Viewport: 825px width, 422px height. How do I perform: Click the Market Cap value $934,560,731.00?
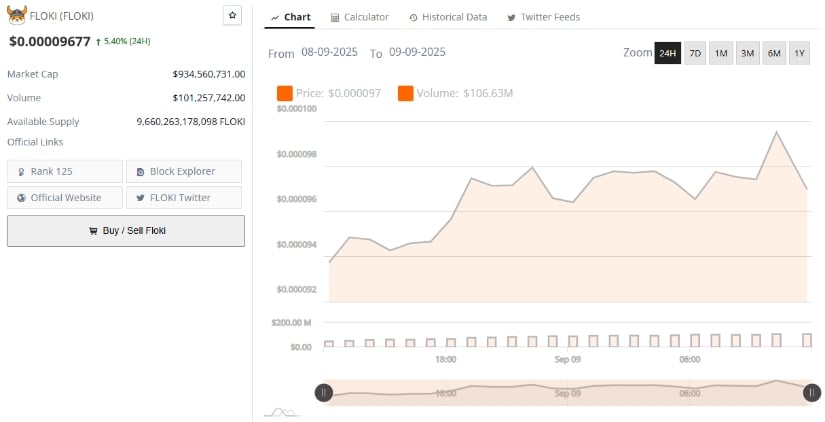tap(209, 74)
